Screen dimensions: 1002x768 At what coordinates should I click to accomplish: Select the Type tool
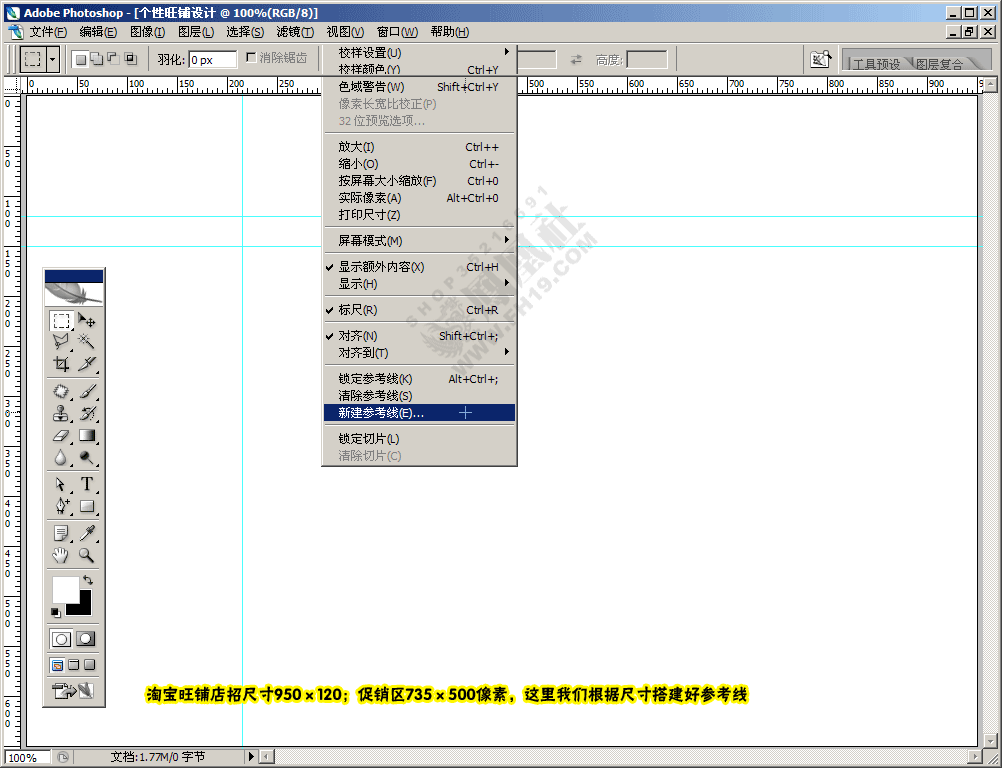87,484
